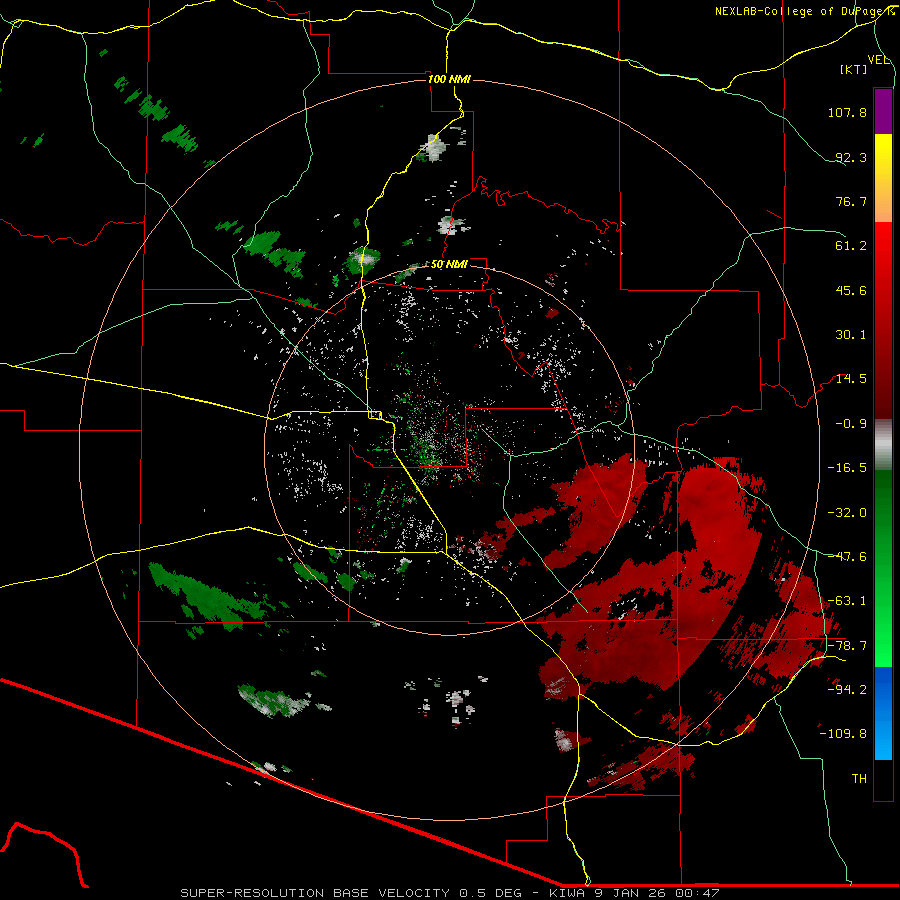Click the 30.1 value on velocity scale
900x900 pixels.
point(851,335)
